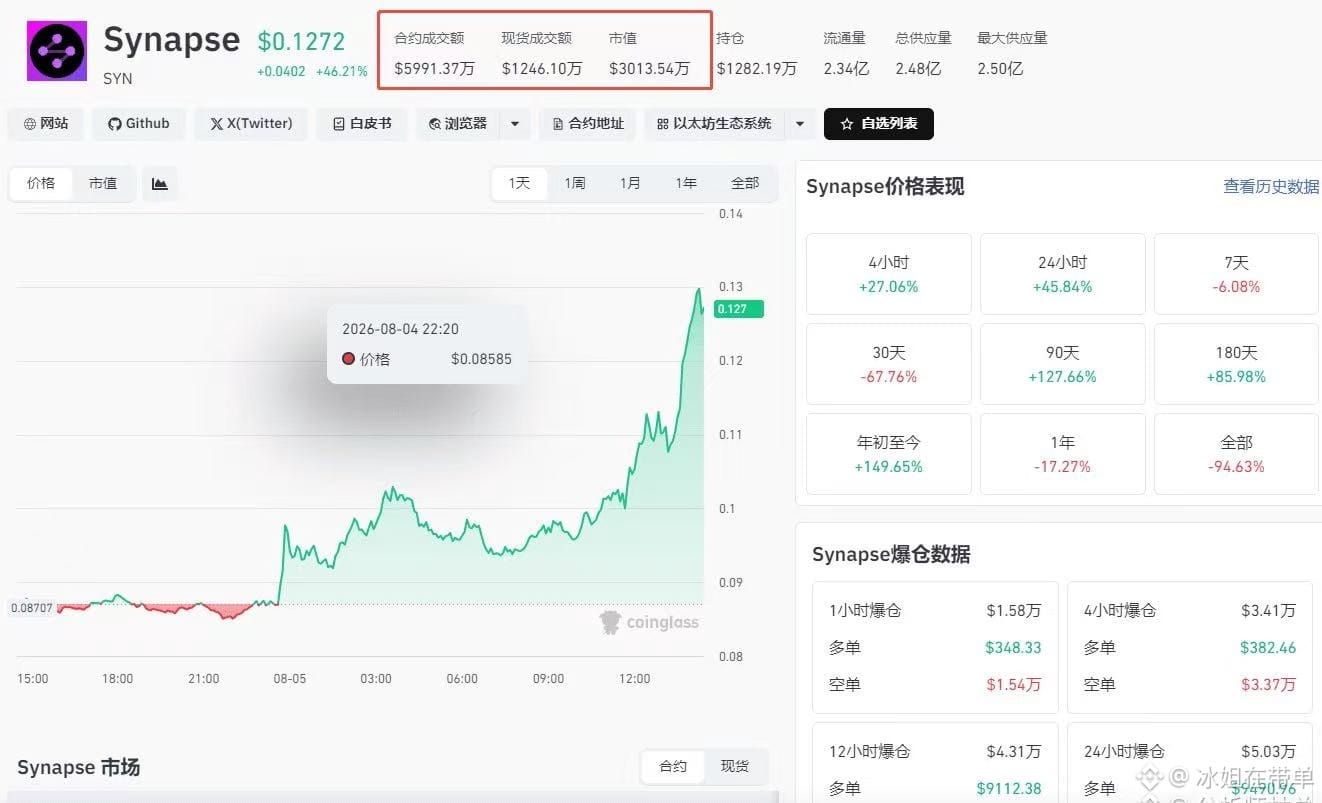The width and height of the screenshot is (1322, 803).
Task: Click the 12小时爆仓 total $4.31万
Action: click(x=1014, y=751)
